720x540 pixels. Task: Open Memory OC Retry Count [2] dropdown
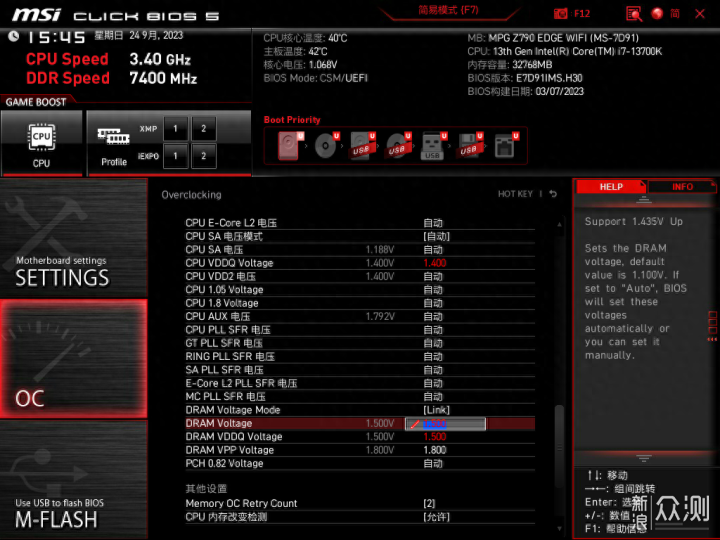pyautogui.click(x=429, y=504)
